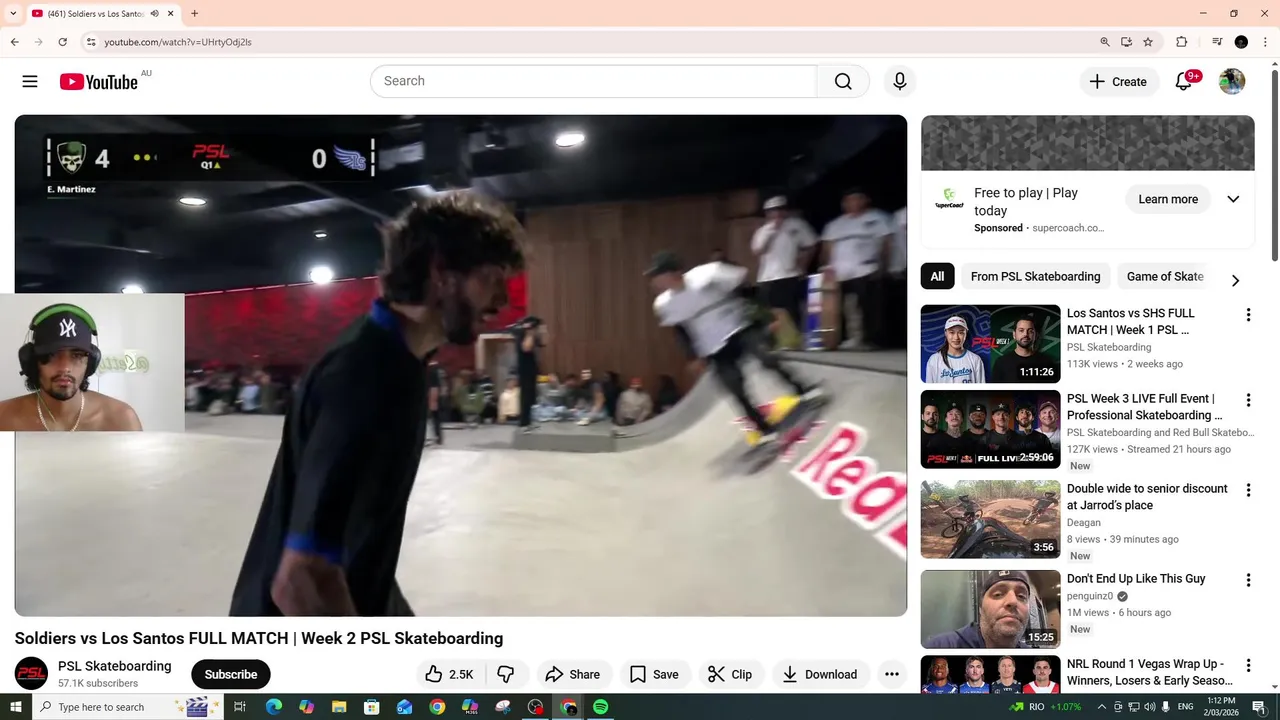The width and height of the screenshot is (1280, 720).
Task: Click the browser address bar URL
Action: pos(178,42)
